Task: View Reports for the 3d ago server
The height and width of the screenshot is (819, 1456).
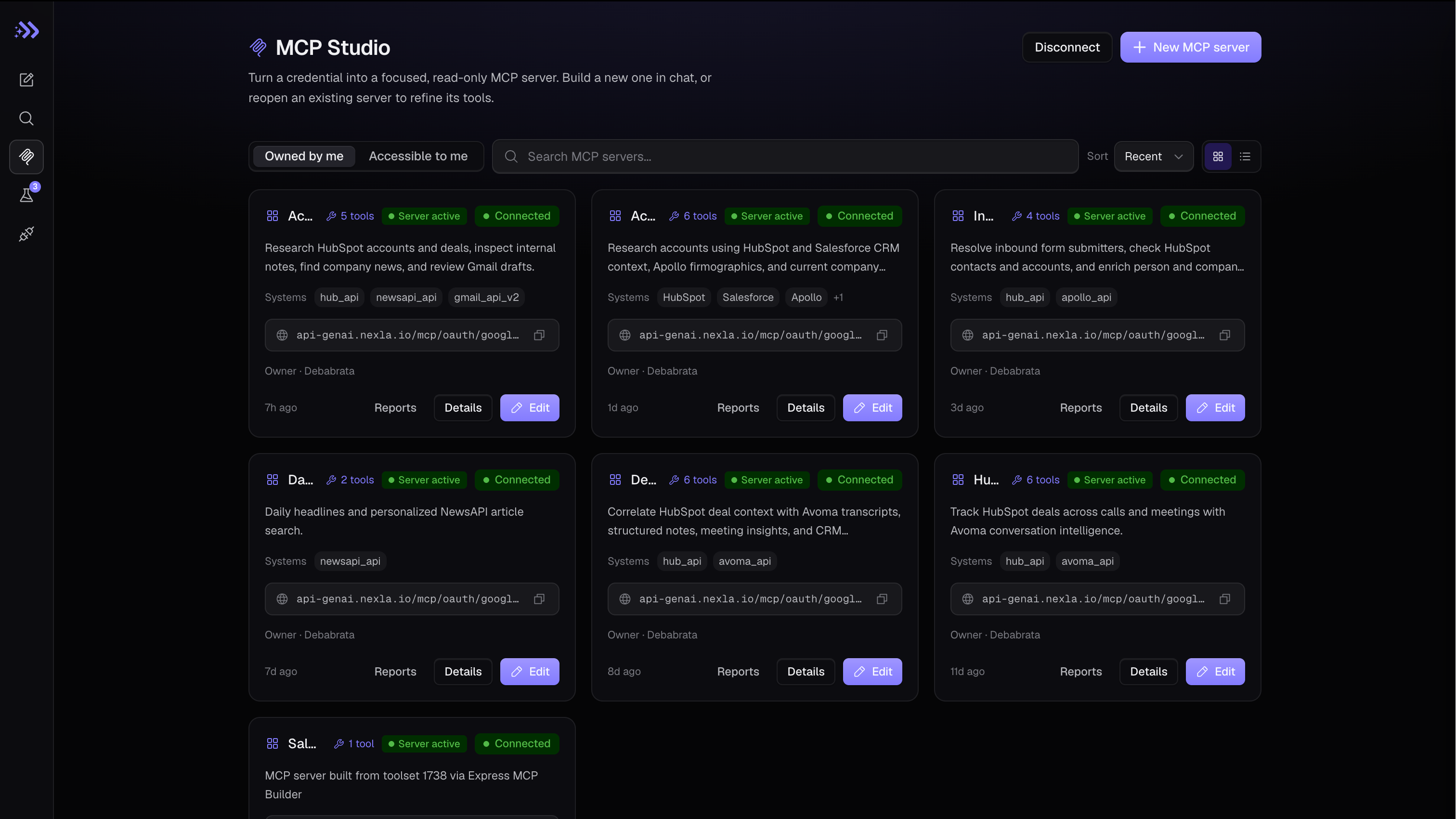Action: [1081, 408]
